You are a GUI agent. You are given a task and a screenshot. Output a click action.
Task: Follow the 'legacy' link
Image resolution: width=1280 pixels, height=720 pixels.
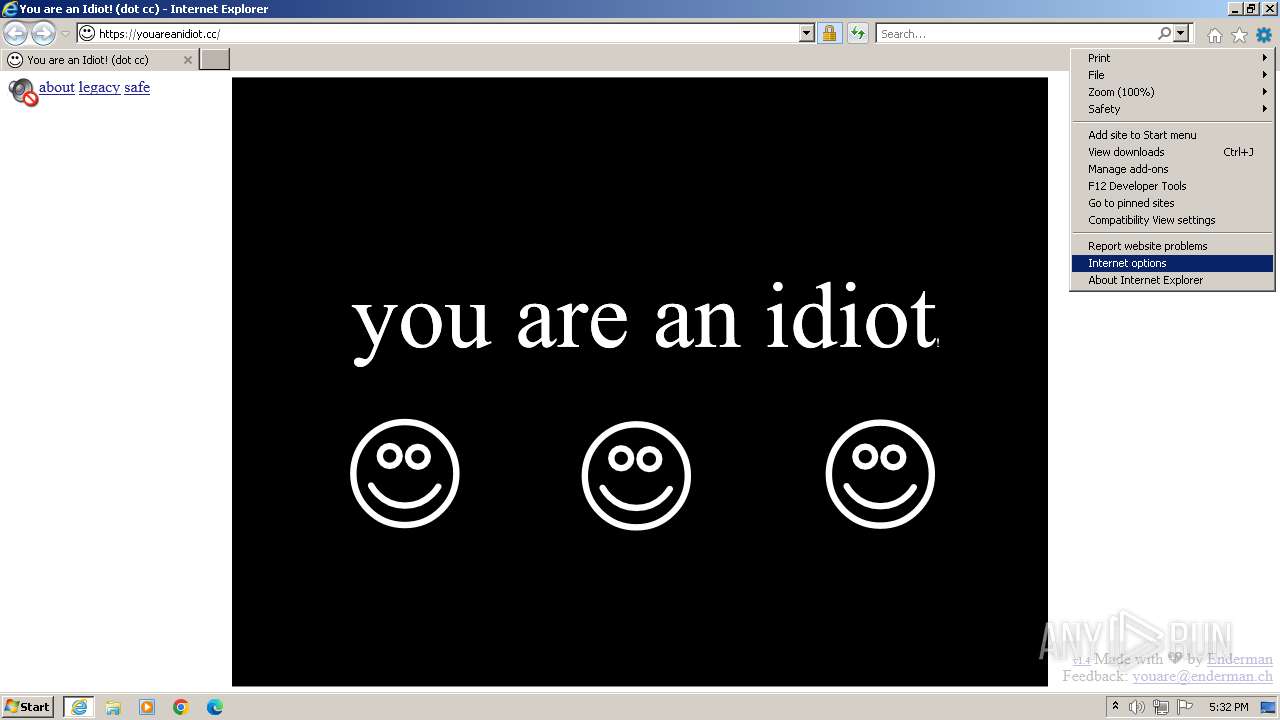coord(99,87)
